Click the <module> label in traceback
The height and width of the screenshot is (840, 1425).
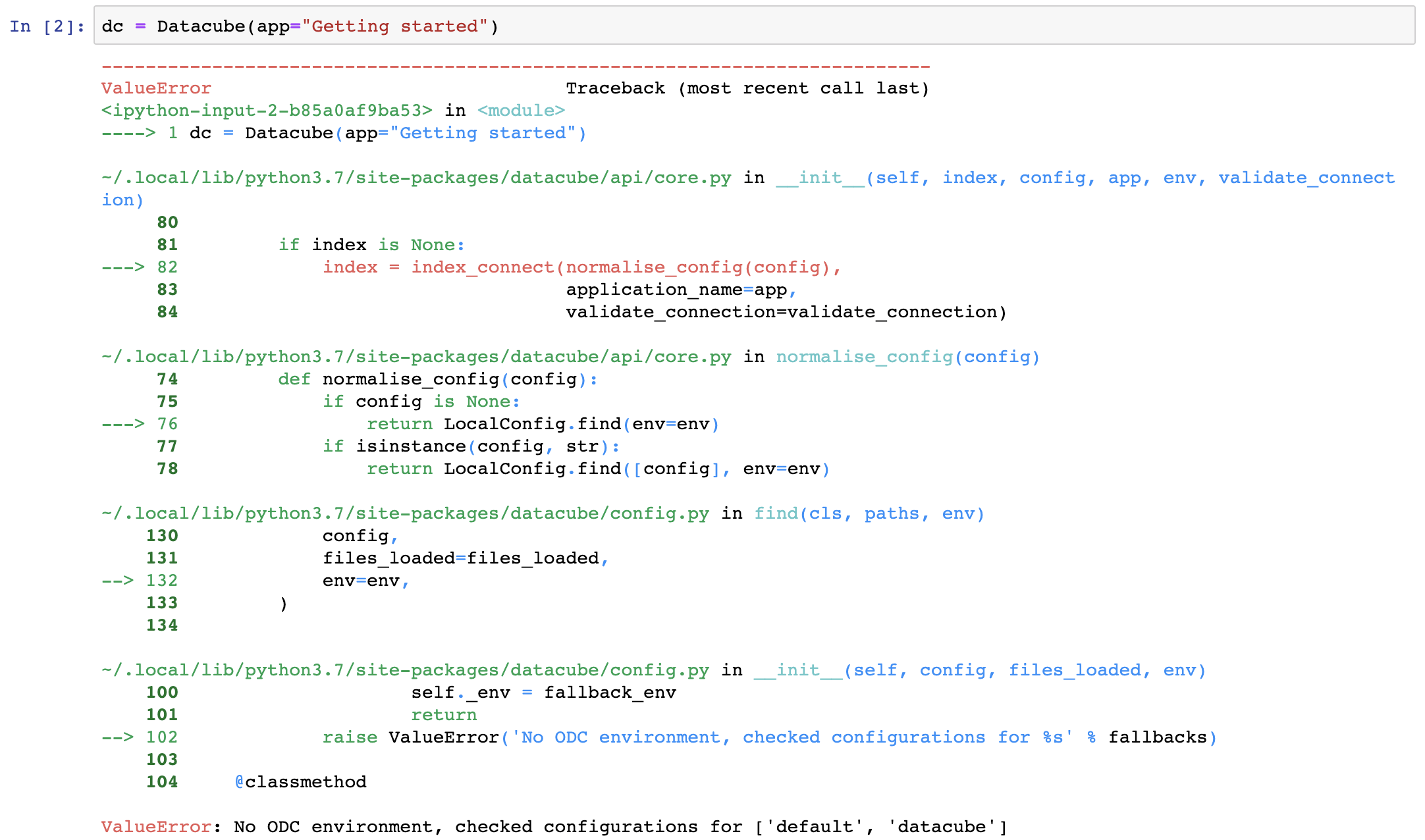521,111
